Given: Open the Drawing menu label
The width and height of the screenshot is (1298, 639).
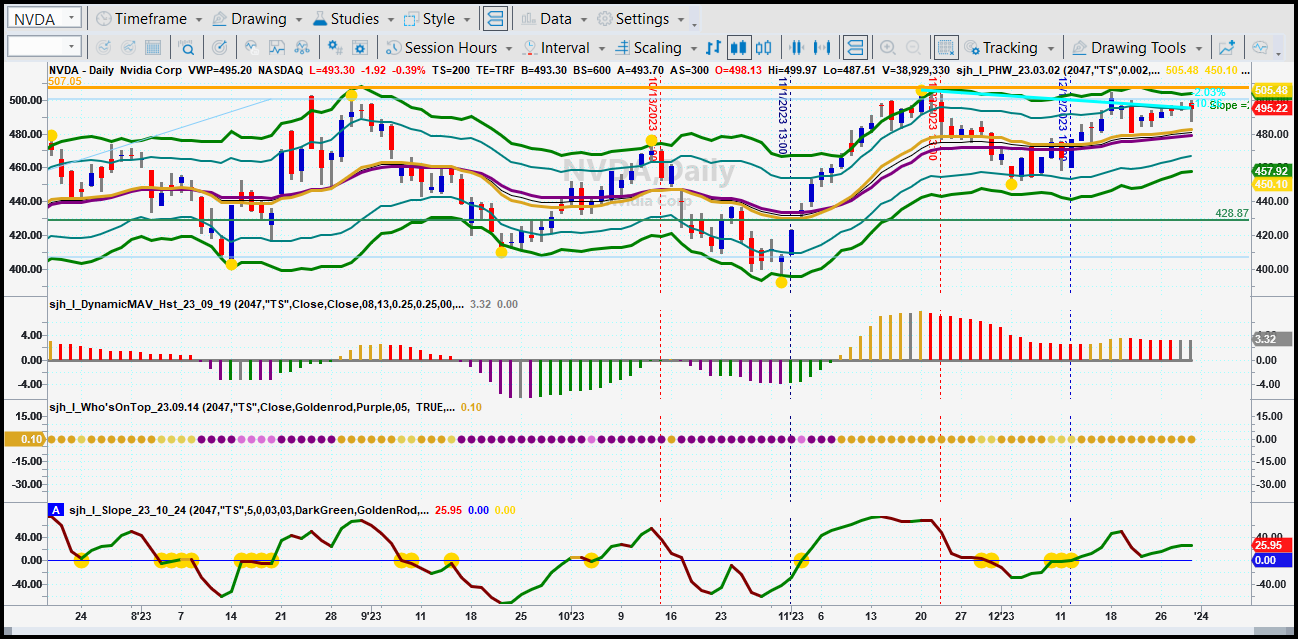Looking at the screenshot, I should point(259,19).
